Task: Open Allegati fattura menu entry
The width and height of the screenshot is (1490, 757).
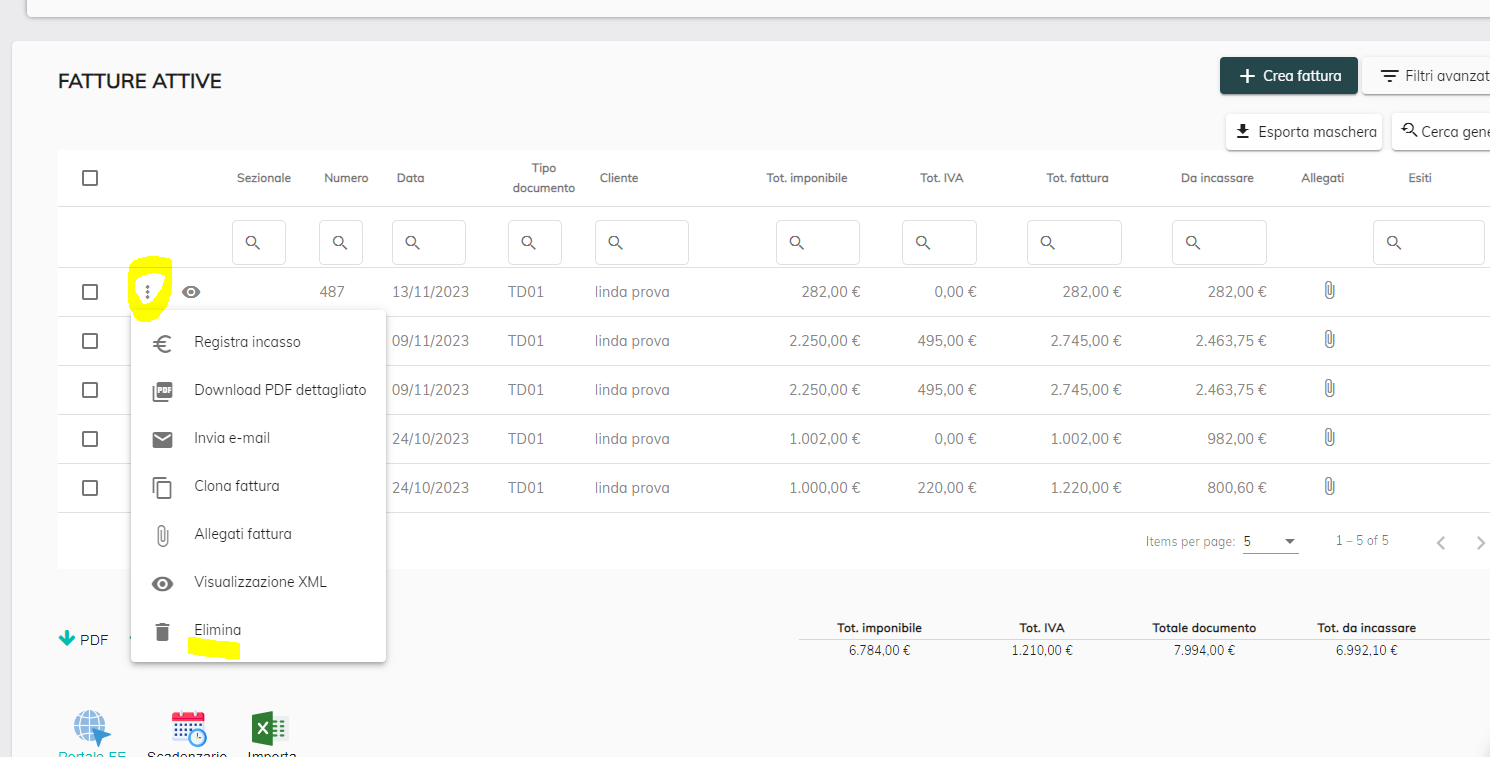Action: [258, 534]
